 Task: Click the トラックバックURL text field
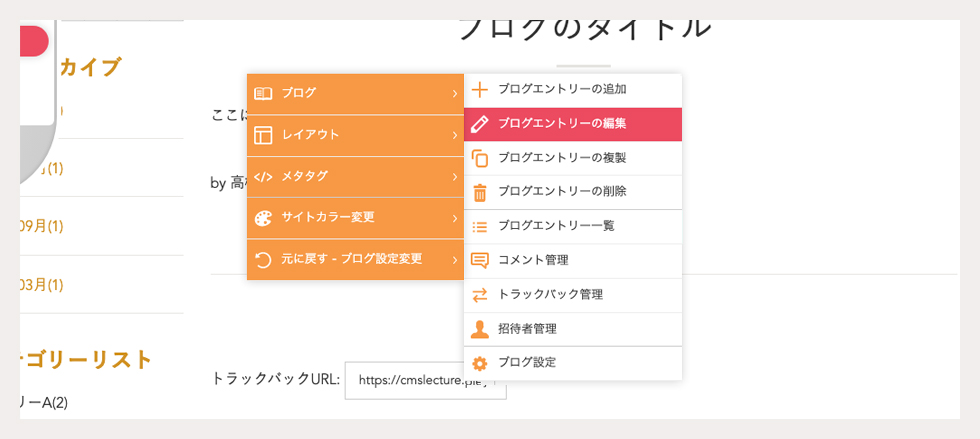click(425, 381)
